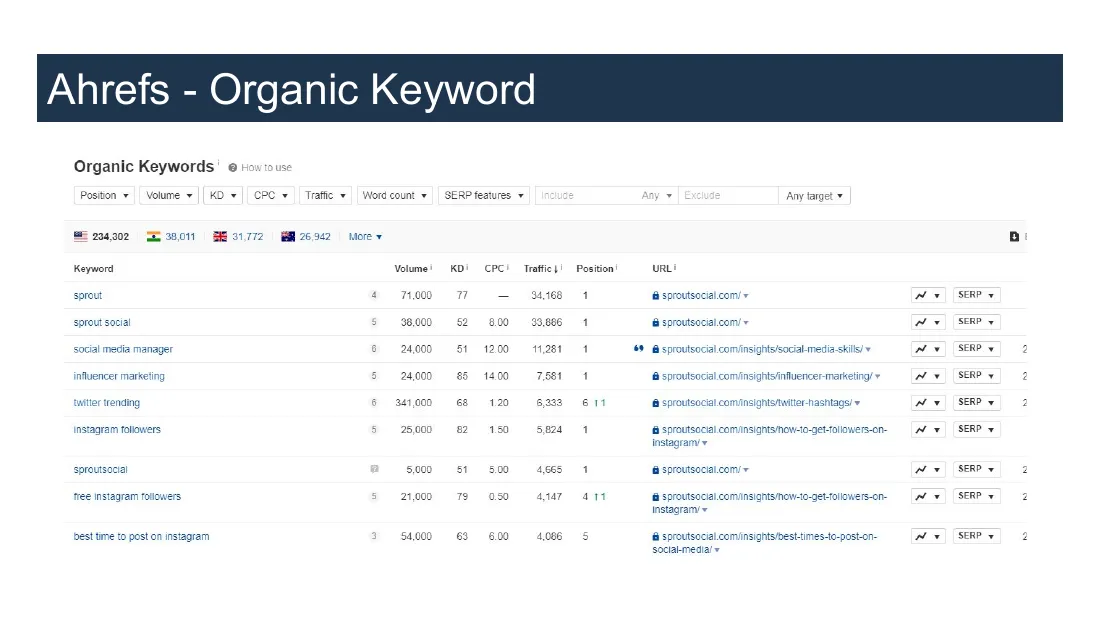Open the How to use help link

click(260, 168)
